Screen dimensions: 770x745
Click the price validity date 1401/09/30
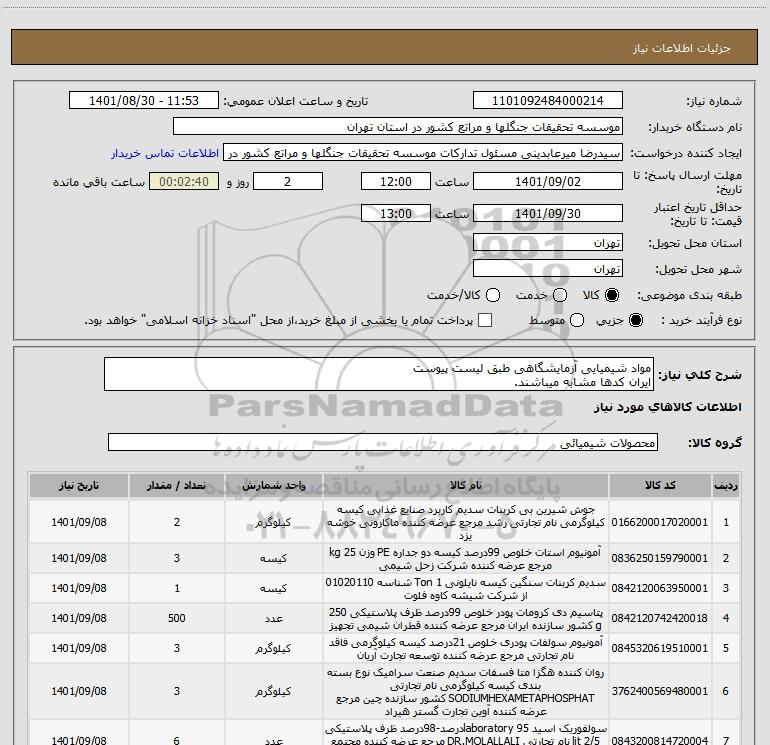pos(548,213)
